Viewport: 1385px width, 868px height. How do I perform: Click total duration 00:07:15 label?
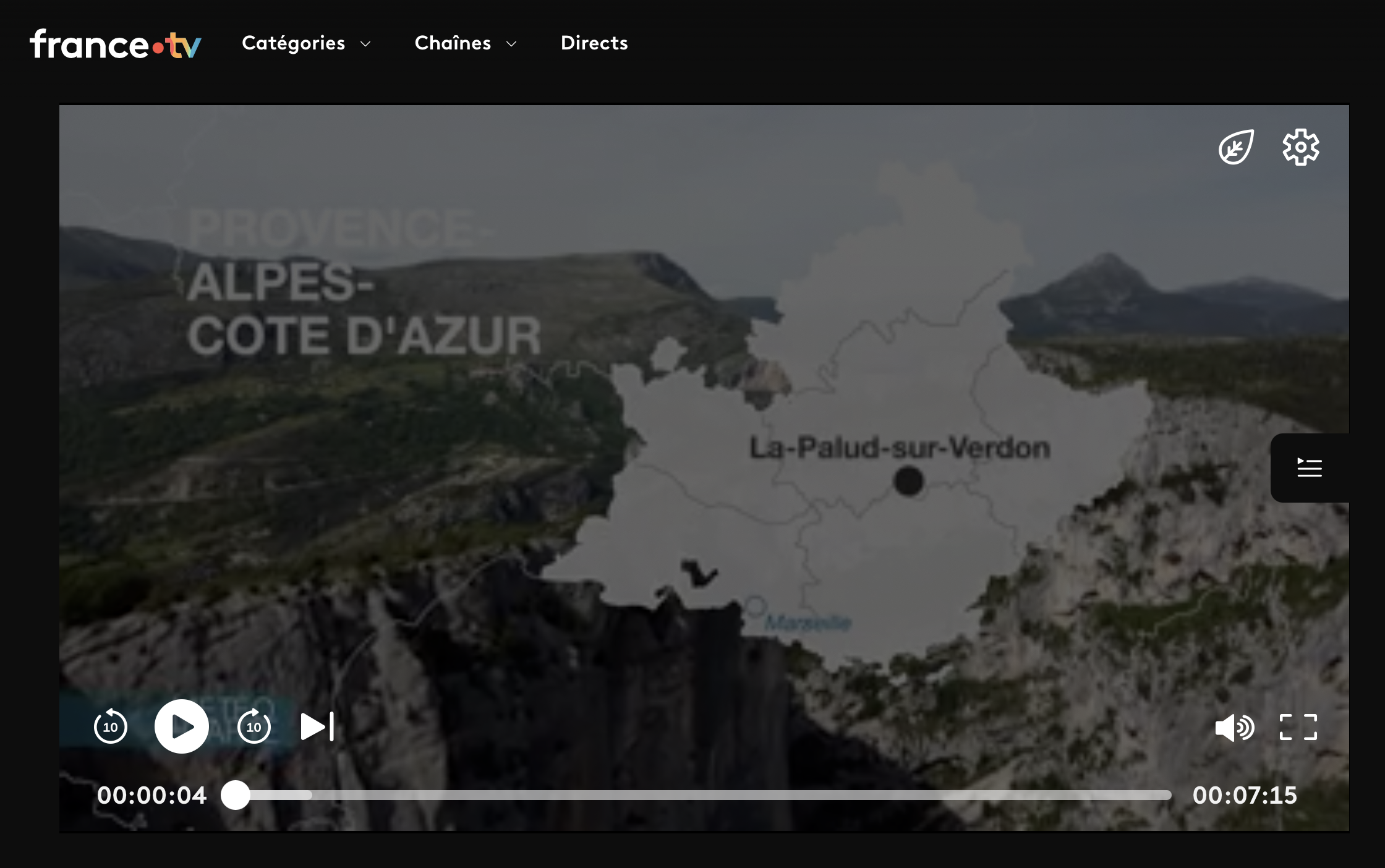tap(1244, 796)
